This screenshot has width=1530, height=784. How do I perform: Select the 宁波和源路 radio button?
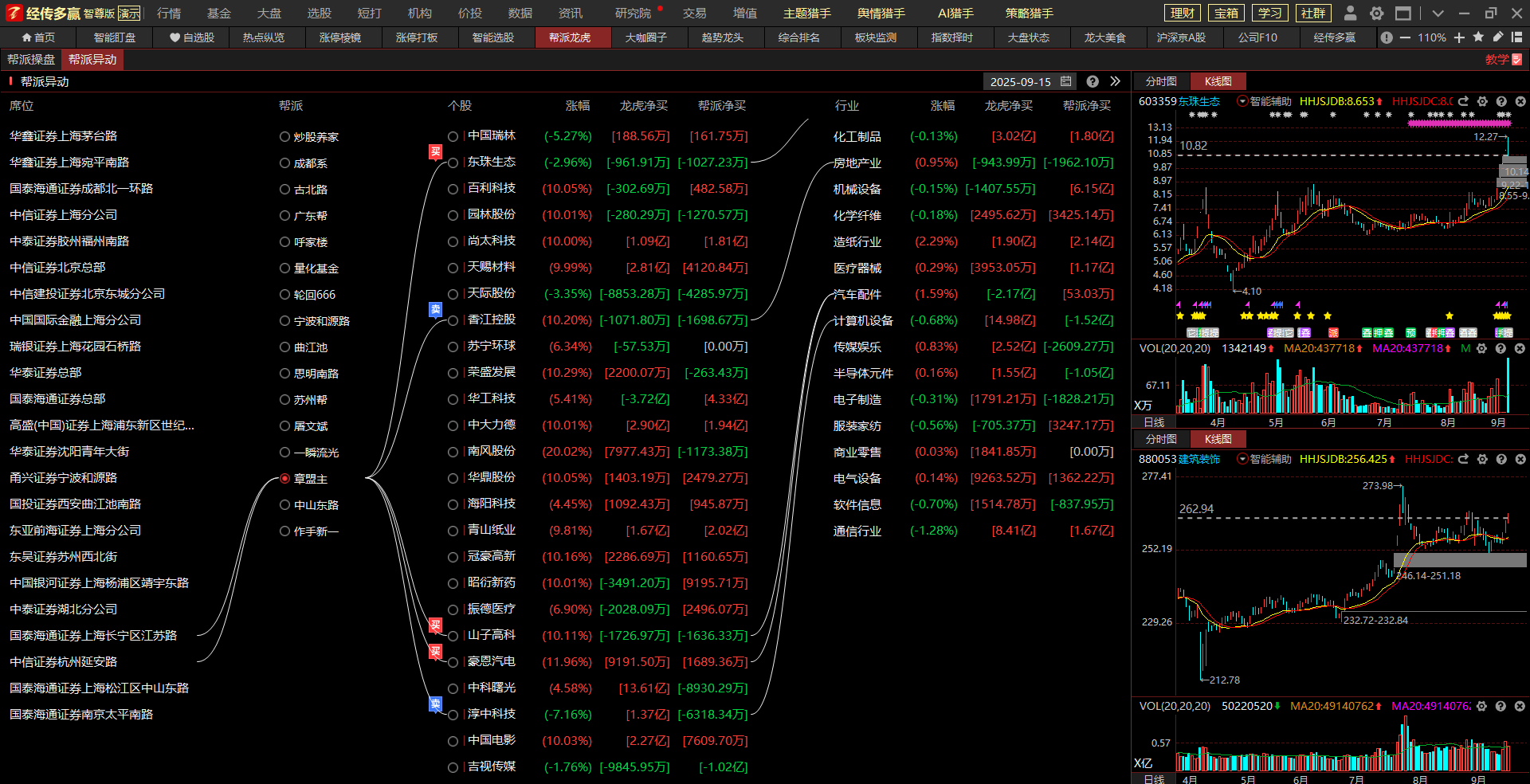[x=284, y=320]
